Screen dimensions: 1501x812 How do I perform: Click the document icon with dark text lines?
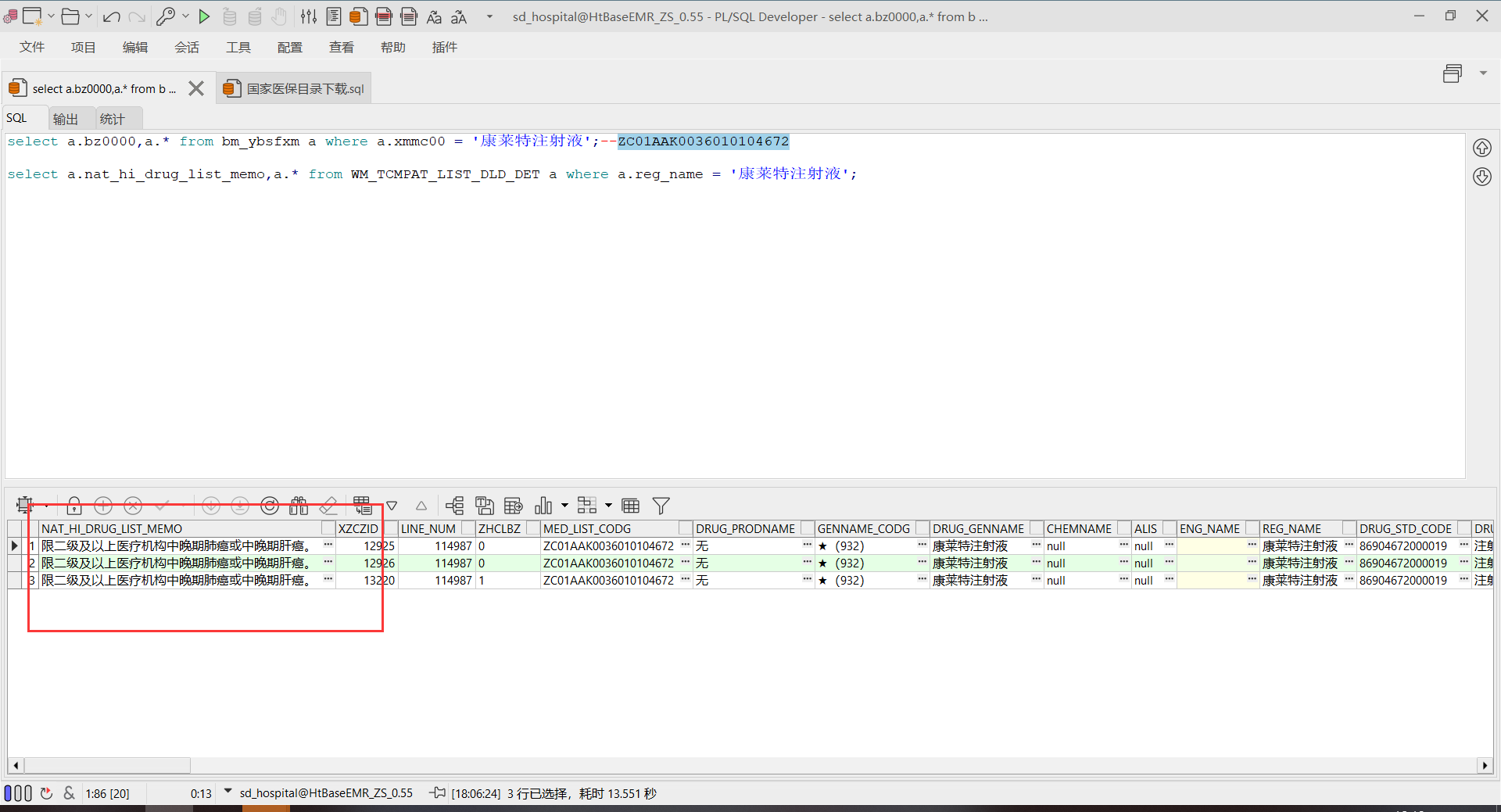409,16
